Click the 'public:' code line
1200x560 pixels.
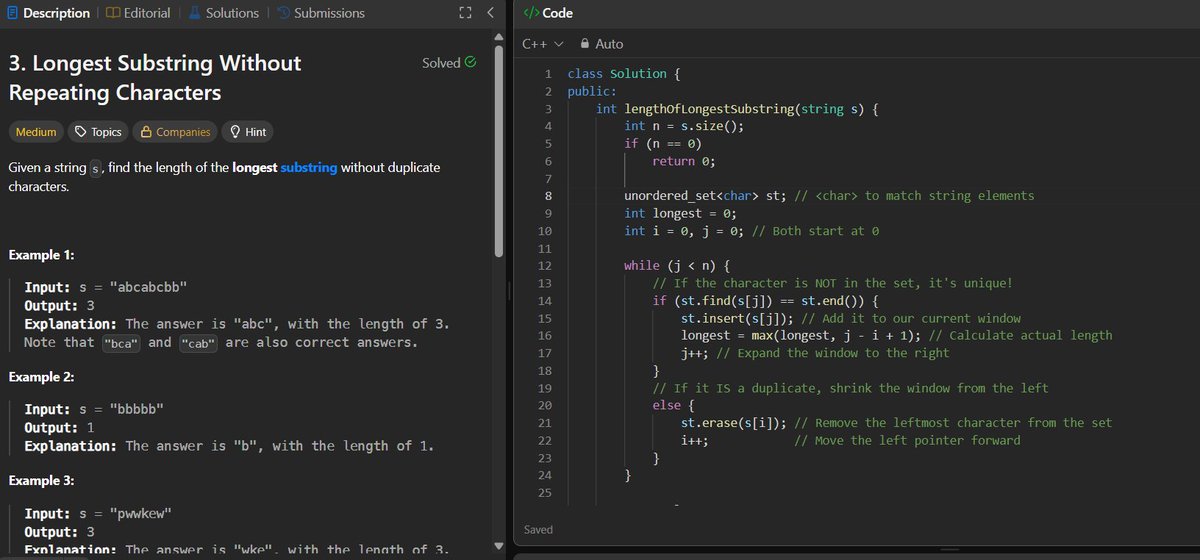(592, 91)
